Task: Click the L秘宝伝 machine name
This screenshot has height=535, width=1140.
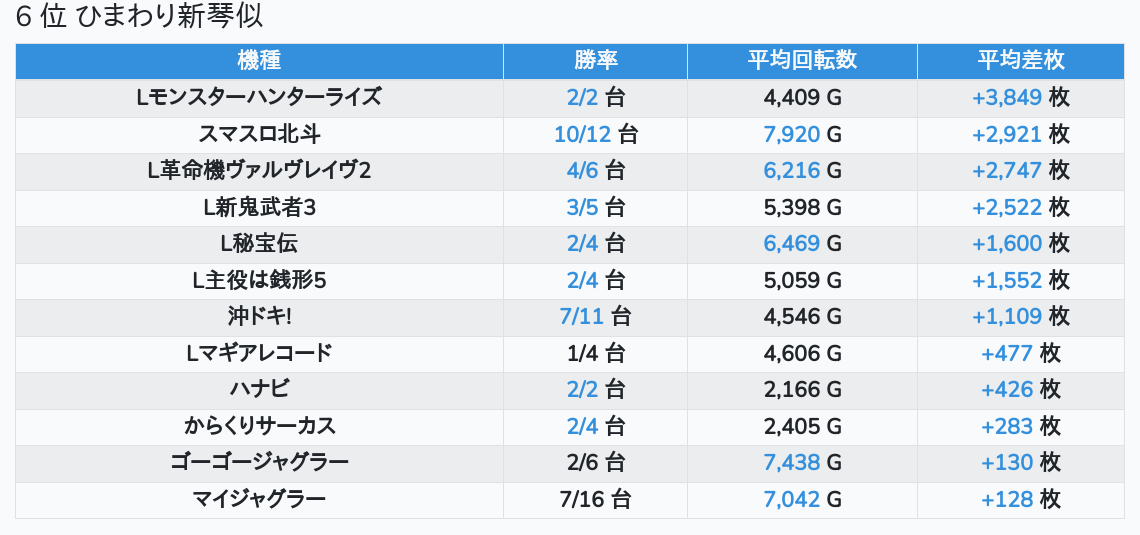Action: (x=259, y=243)
